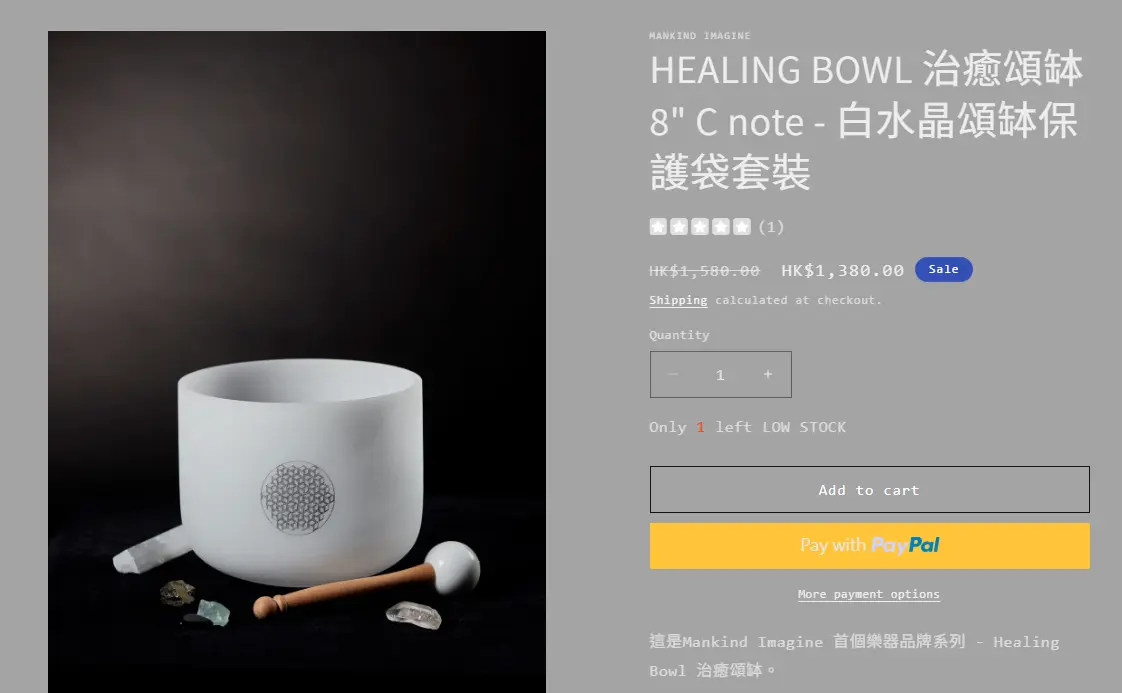Click the Mankind Imagine vendor label

[x=700, y=36]
